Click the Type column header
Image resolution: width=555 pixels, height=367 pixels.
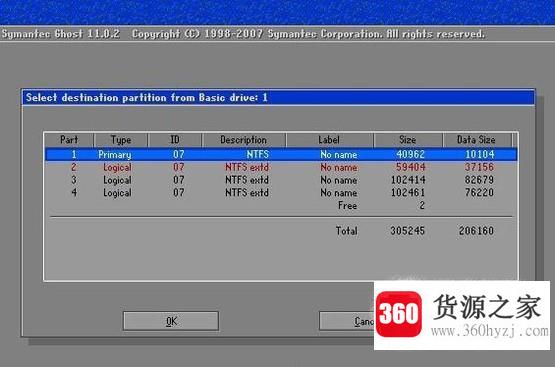tap(121, 140)
